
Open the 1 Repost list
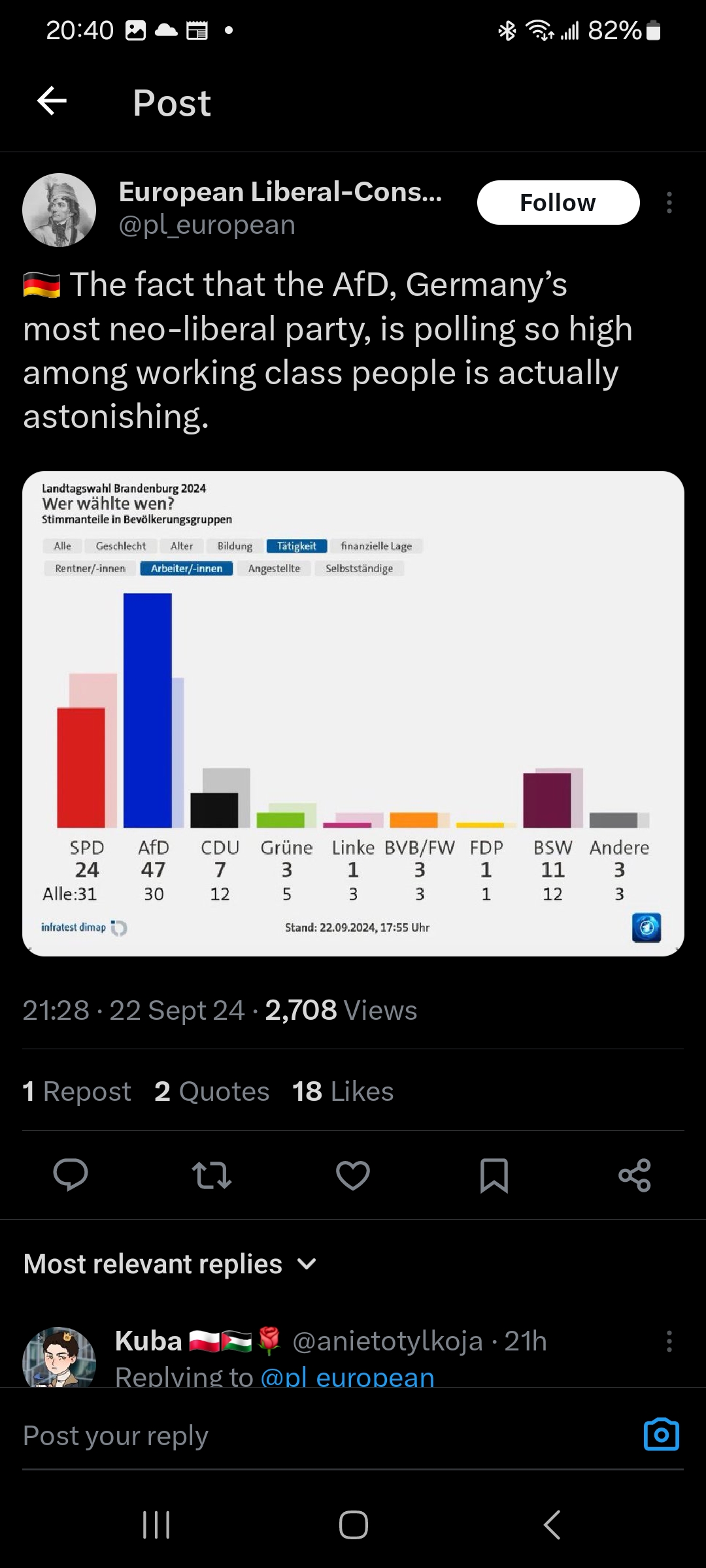76,1091
